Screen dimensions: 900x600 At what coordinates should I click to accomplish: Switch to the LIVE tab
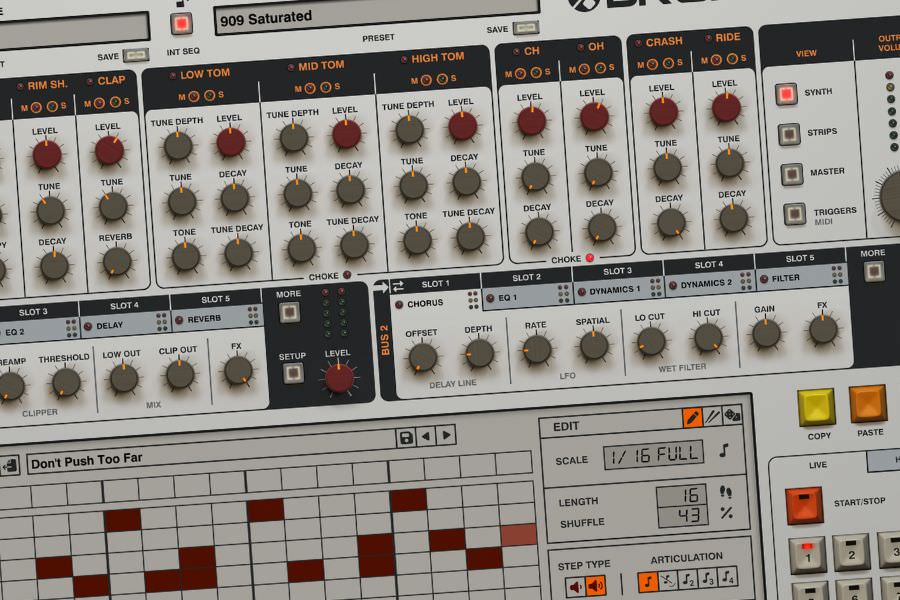click(820, 463)
